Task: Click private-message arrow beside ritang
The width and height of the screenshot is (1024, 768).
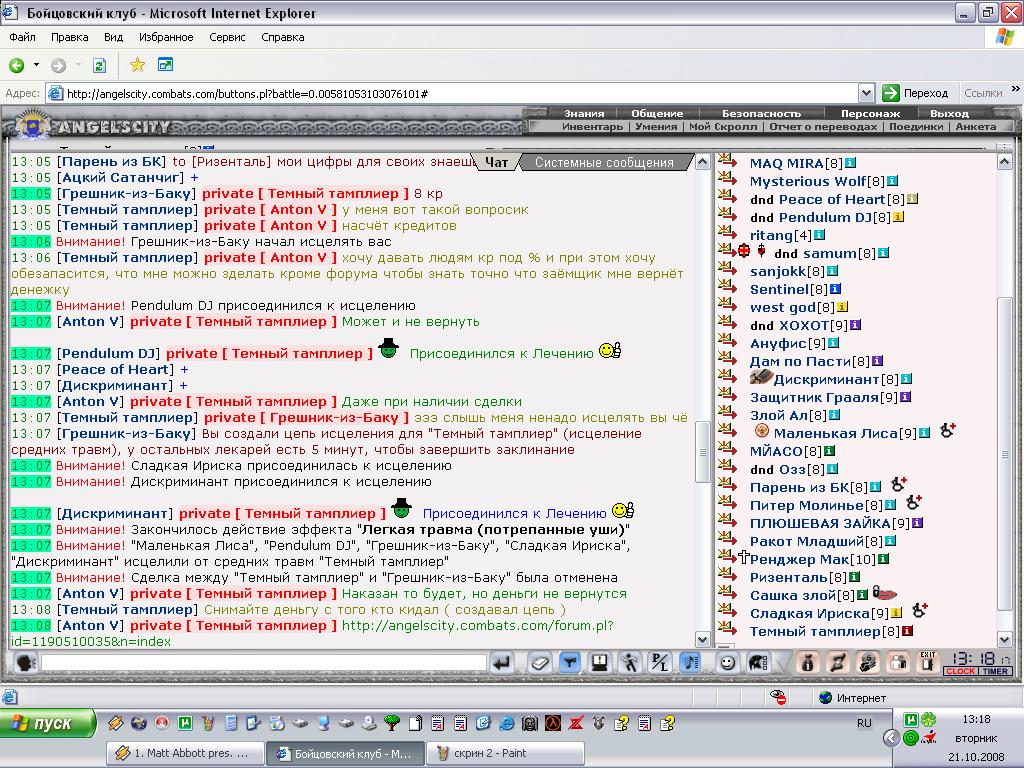Action: pos(727,231)
